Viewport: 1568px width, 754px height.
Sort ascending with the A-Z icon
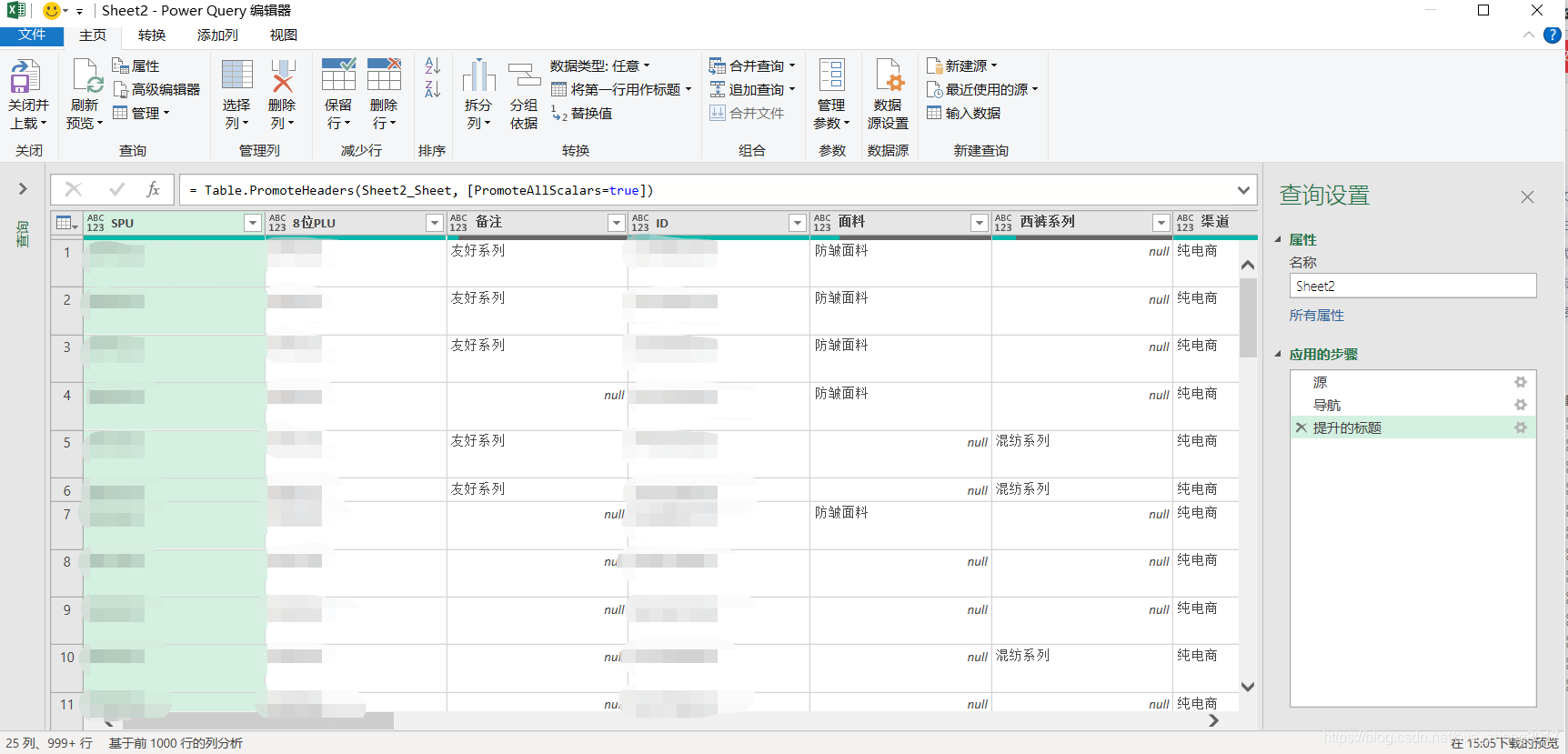click(432, 65)
